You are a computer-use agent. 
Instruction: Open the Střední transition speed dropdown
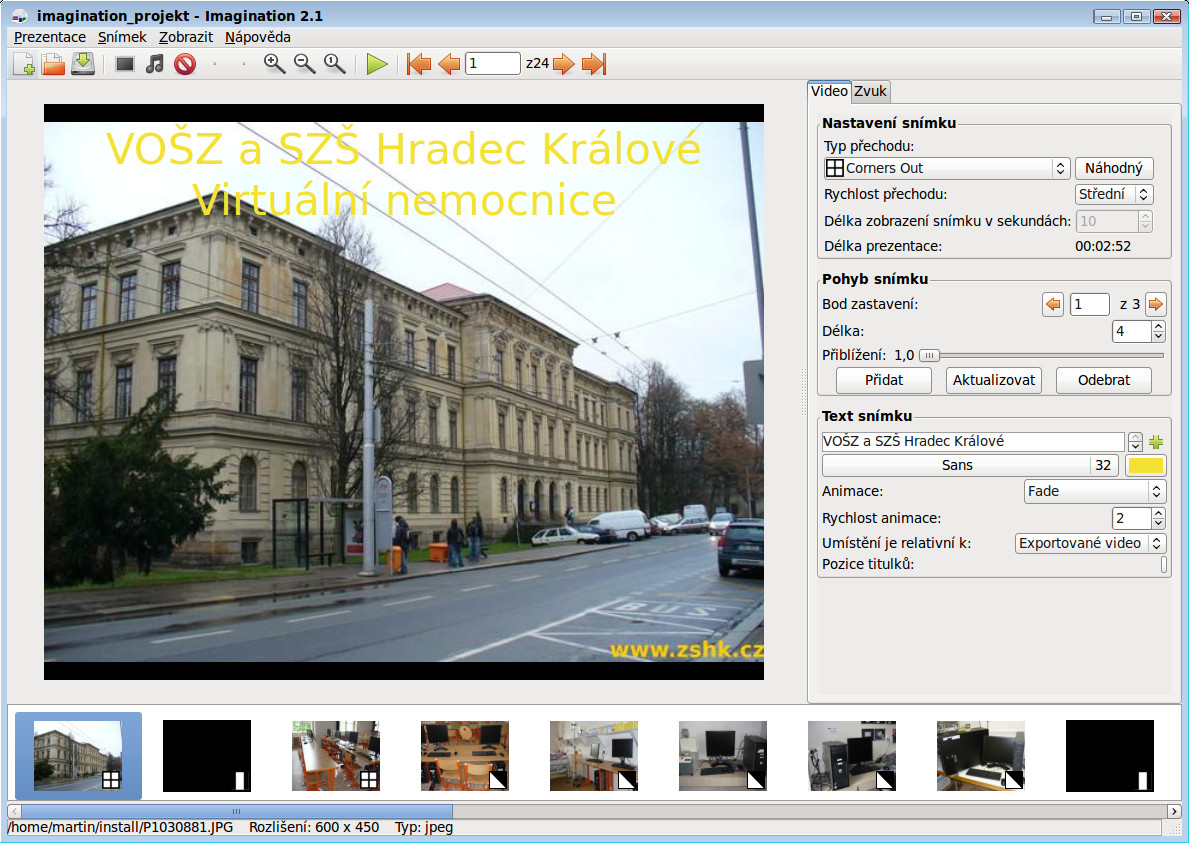(x=1114, y=194)
